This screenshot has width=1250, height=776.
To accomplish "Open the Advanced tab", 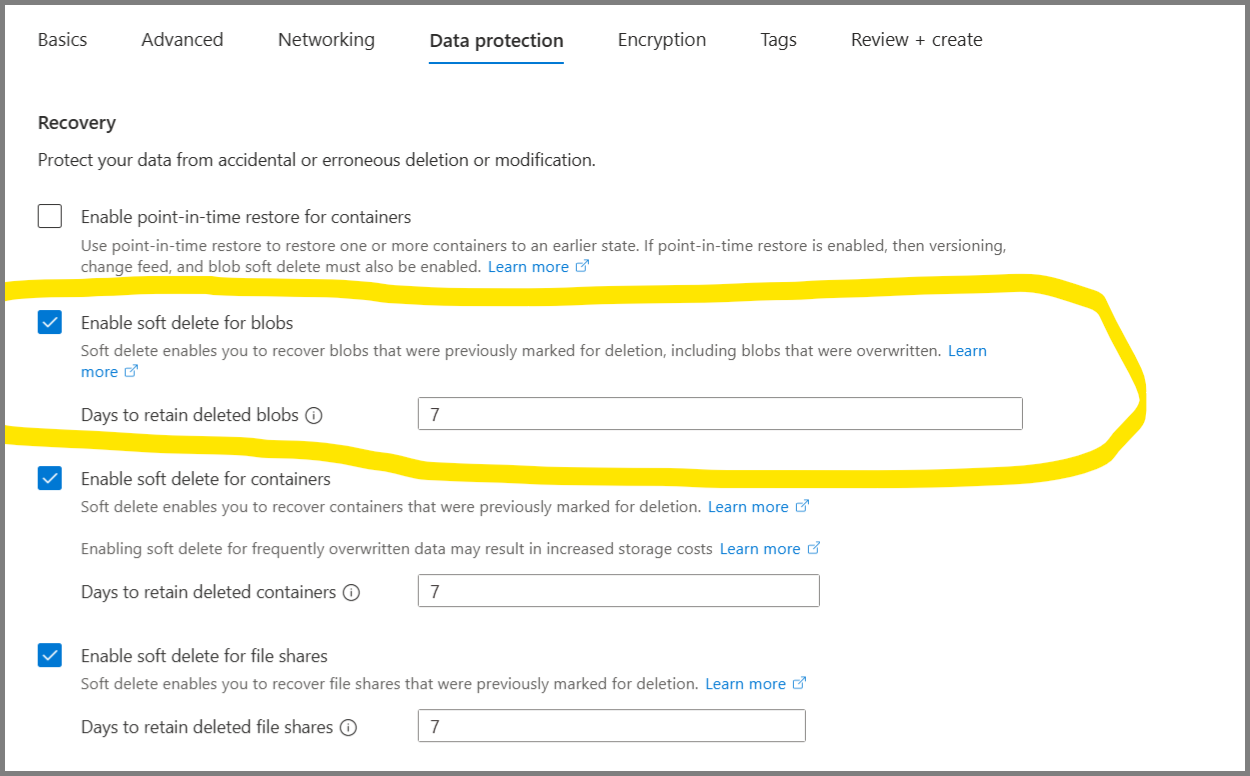I will coord(182,40).
